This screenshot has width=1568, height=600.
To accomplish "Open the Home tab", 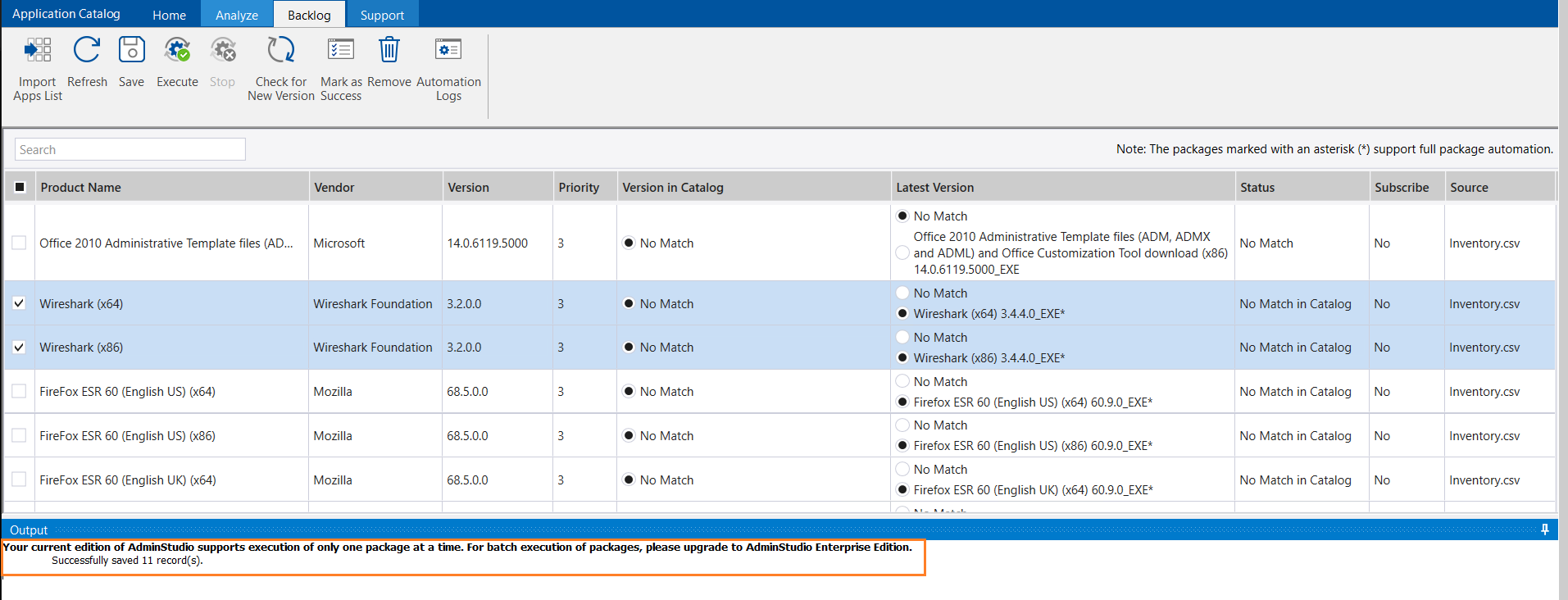I will pos(169,15).
